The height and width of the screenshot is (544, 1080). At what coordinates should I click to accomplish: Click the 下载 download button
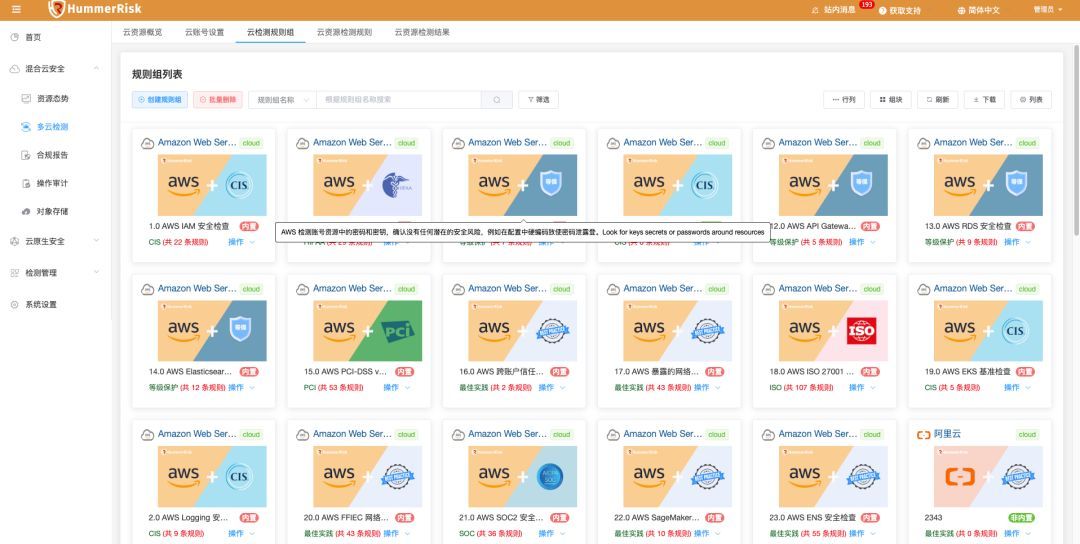pyautogui.click(x=984, y=100)
